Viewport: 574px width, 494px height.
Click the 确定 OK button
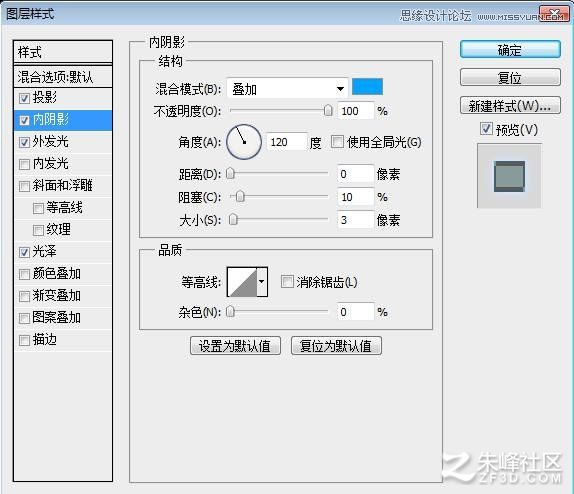click(x=510, y=49)
